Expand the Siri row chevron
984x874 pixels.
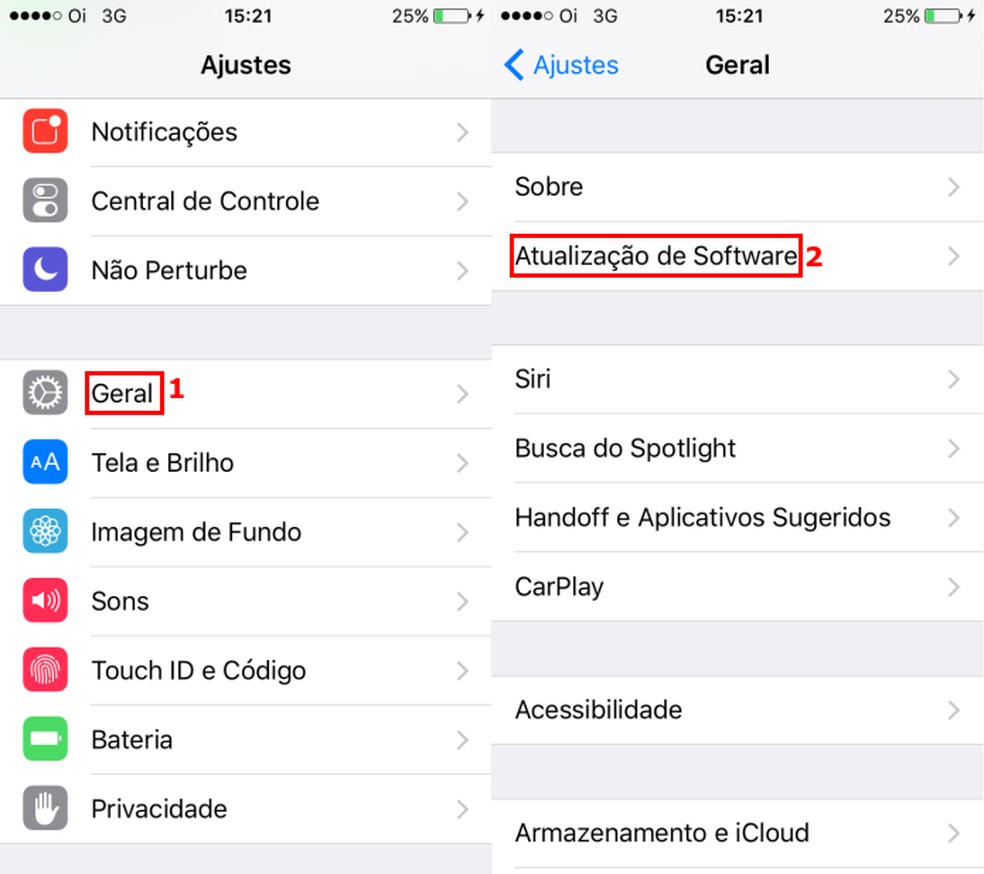pyautogui.click(x=953, y=380)
